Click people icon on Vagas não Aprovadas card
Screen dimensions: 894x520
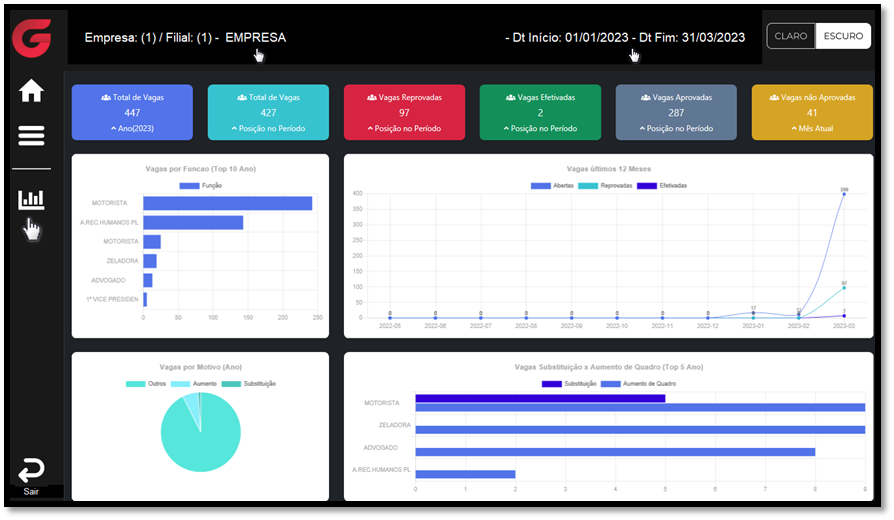click(774, 98)
